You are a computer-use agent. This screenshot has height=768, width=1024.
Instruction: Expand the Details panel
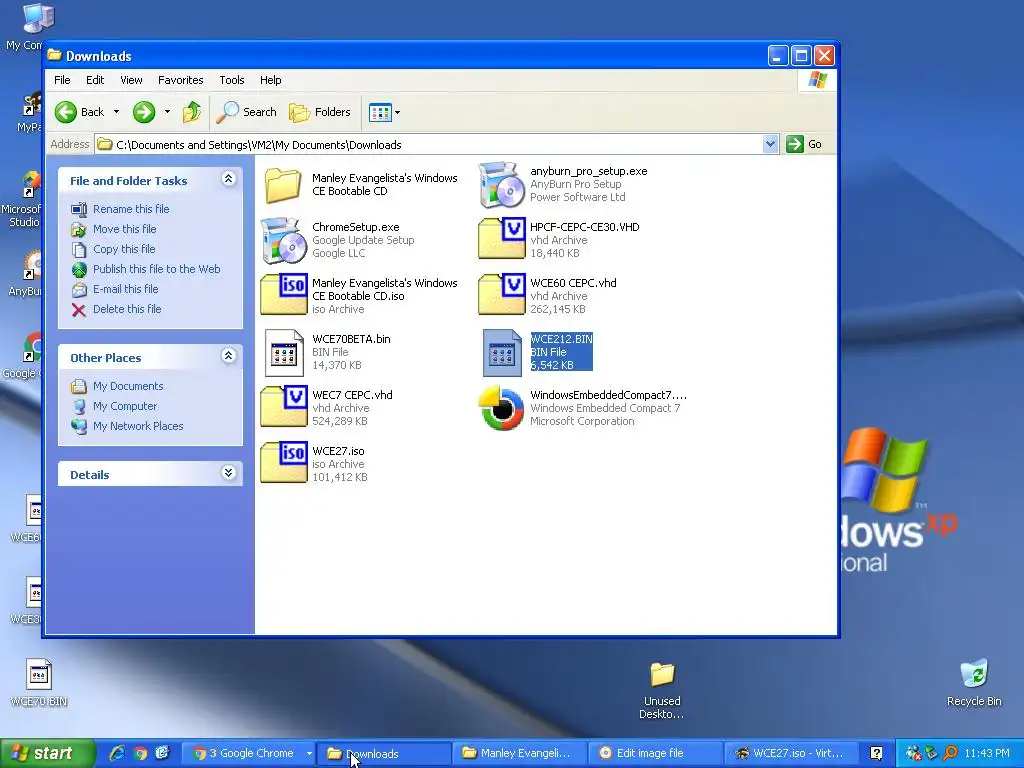point(229,473)
